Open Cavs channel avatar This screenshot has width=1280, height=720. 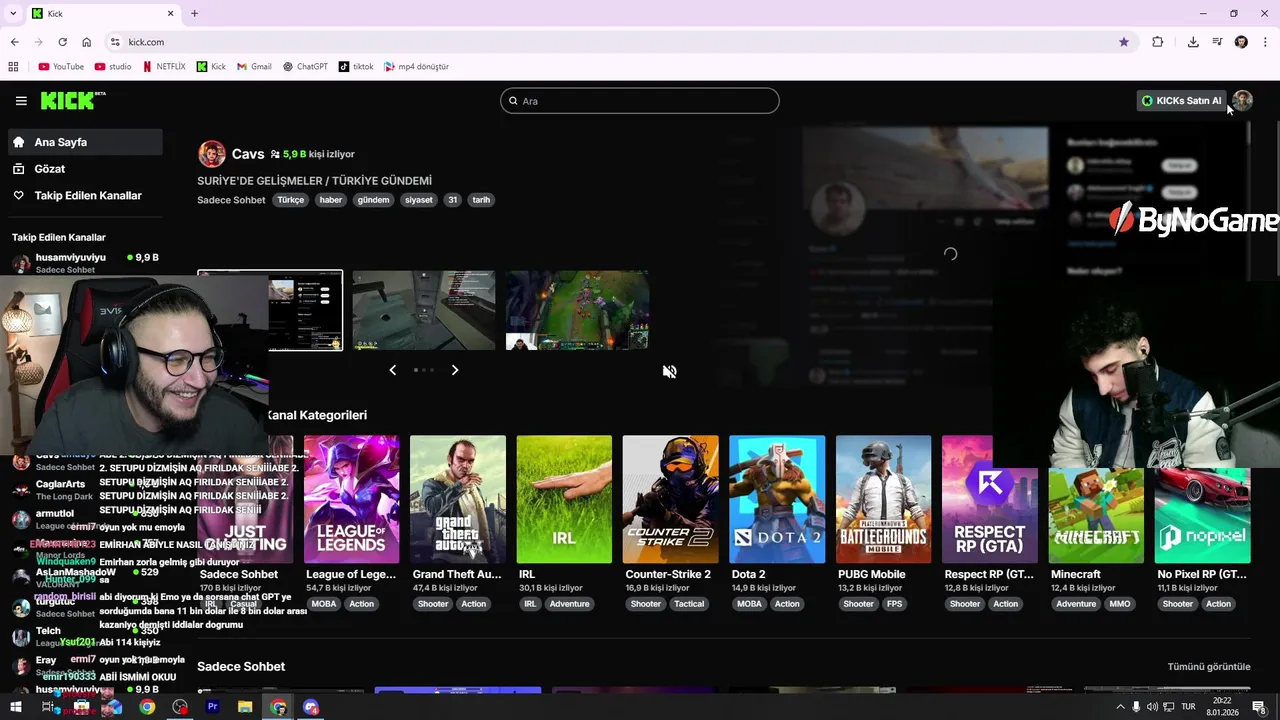click(211, 154)
